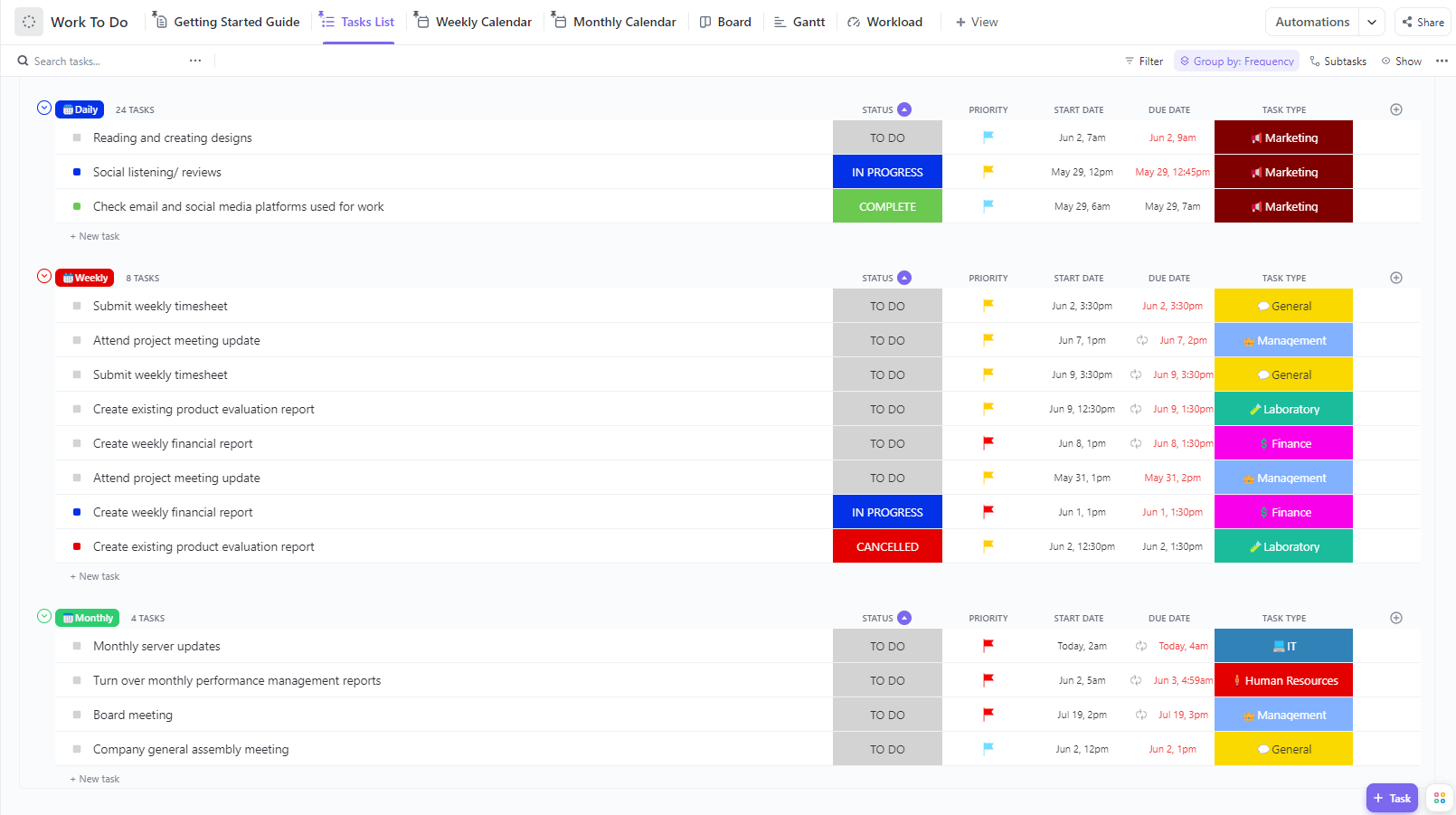Click the Share button

[x=1423, y=22]
